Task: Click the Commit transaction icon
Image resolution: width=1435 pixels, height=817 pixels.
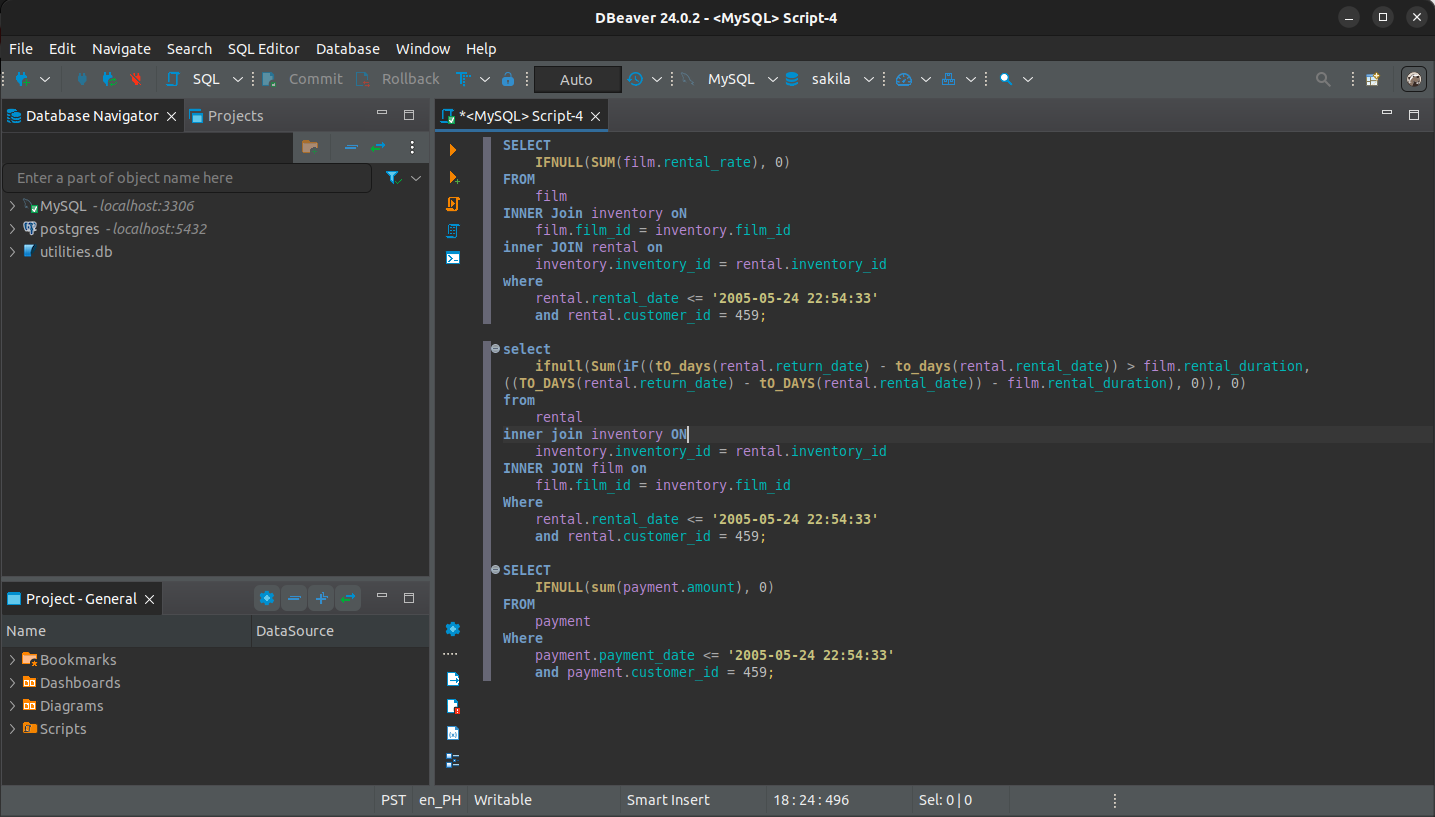Action: pos(302,78)
